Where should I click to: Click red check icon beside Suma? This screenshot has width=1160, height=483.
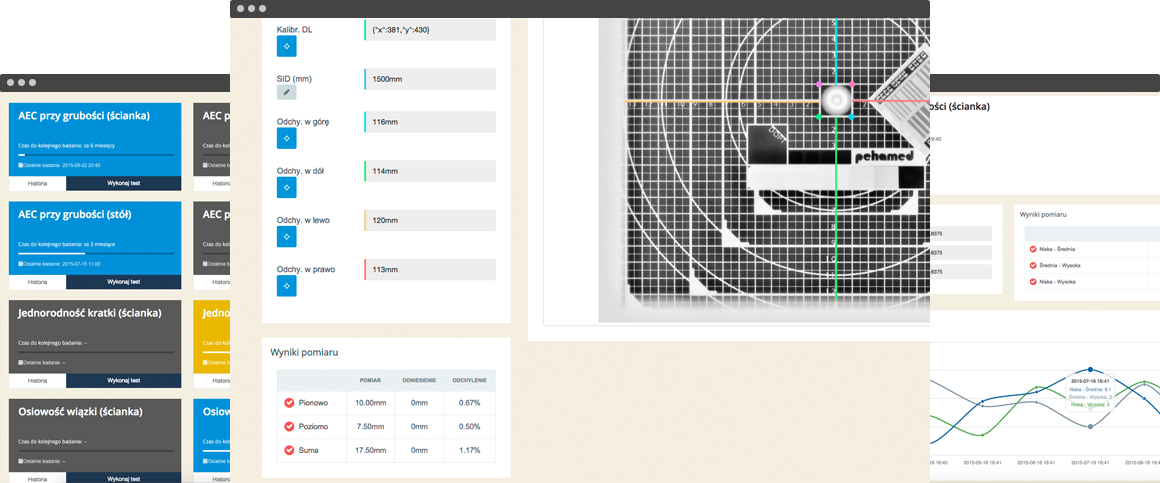coord(289,450)
